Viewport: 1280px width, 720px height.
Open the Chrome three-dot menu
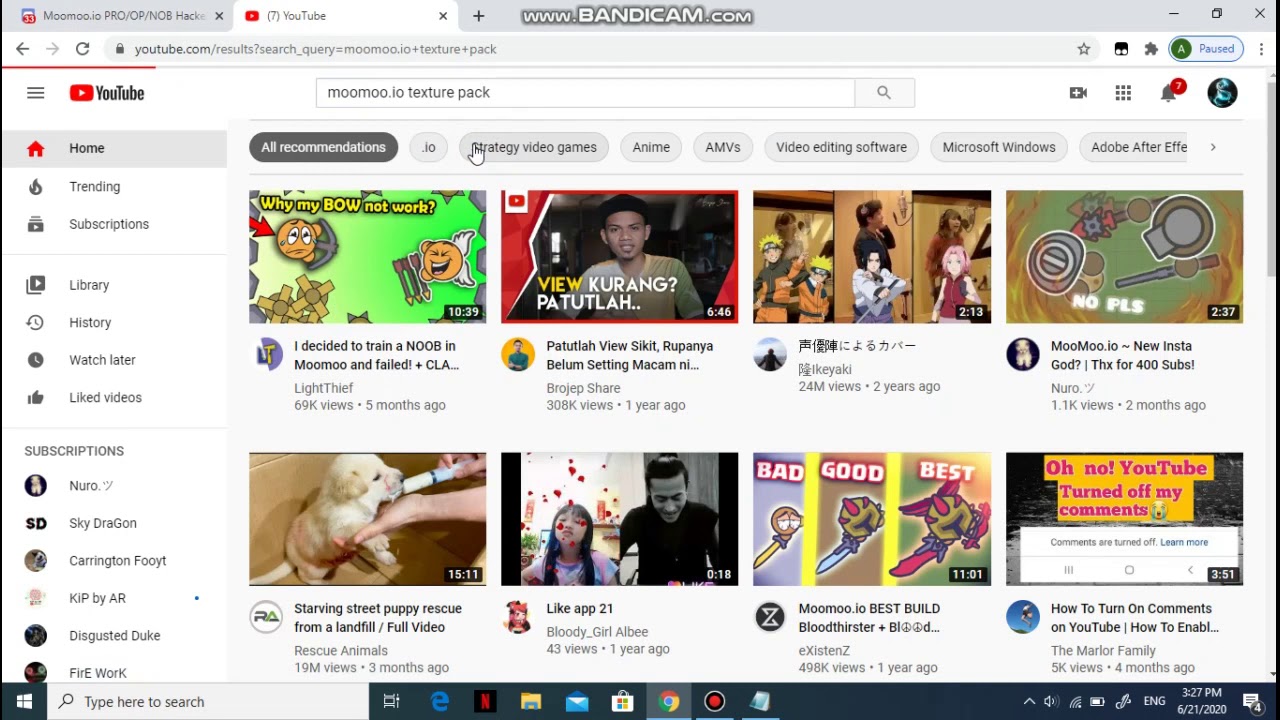[x=1261, y=49]
